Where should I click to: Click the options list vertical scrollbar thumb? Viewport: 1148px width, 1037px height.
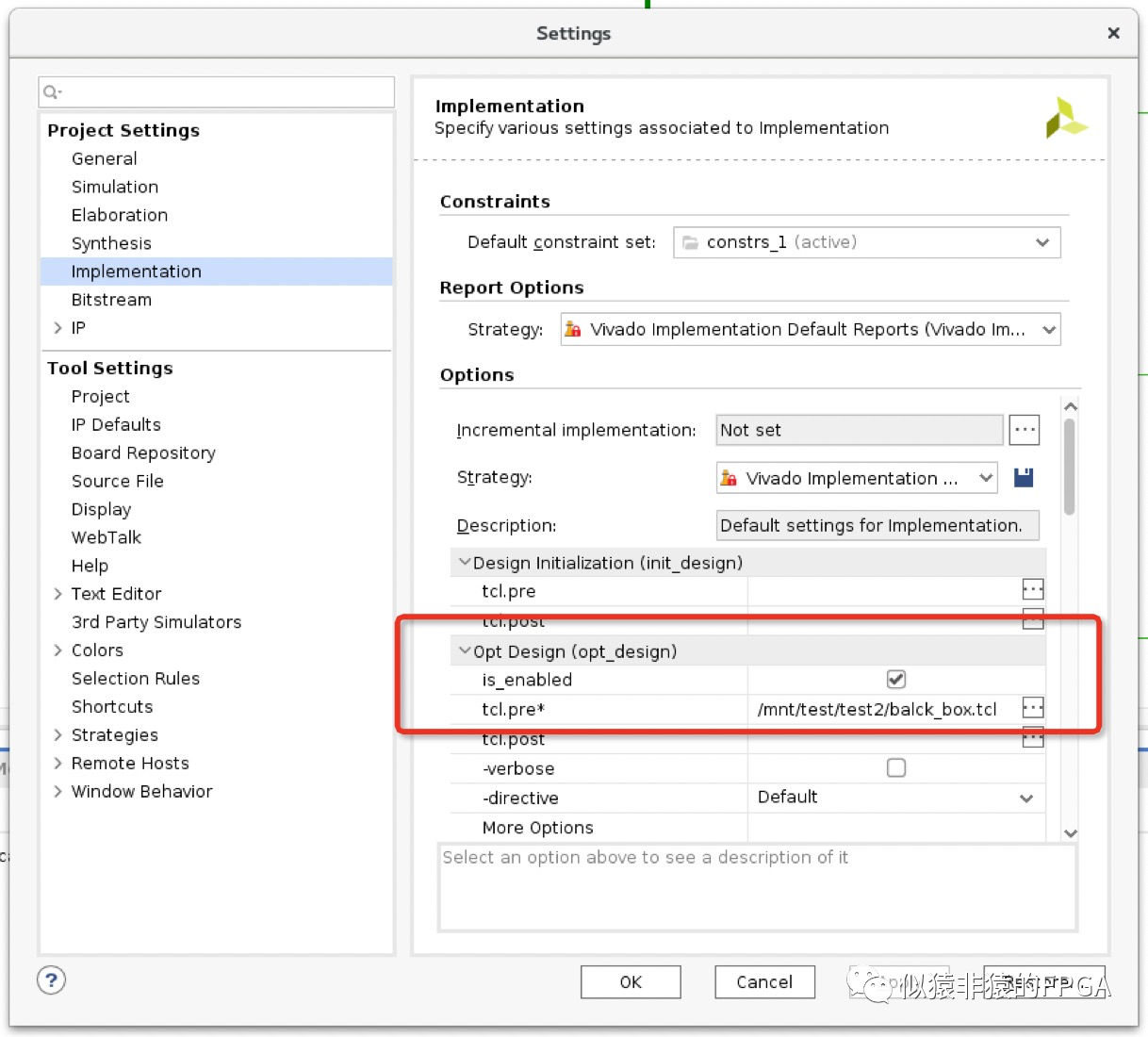(1070, 467)
